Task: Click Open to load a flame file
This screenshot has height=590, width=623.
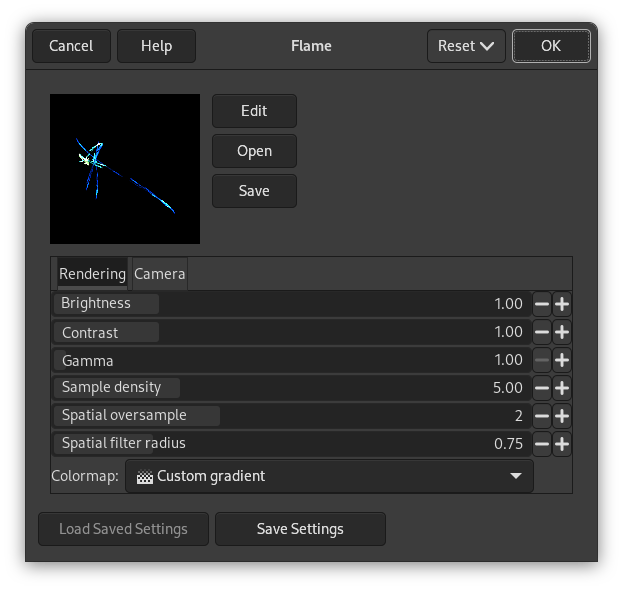Action: click(254, 151)
